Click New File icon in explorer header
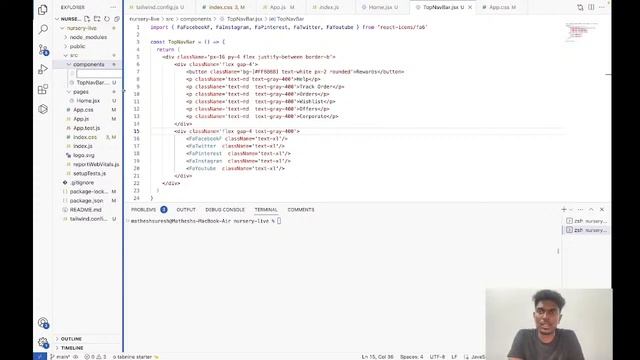 [87, 19]
